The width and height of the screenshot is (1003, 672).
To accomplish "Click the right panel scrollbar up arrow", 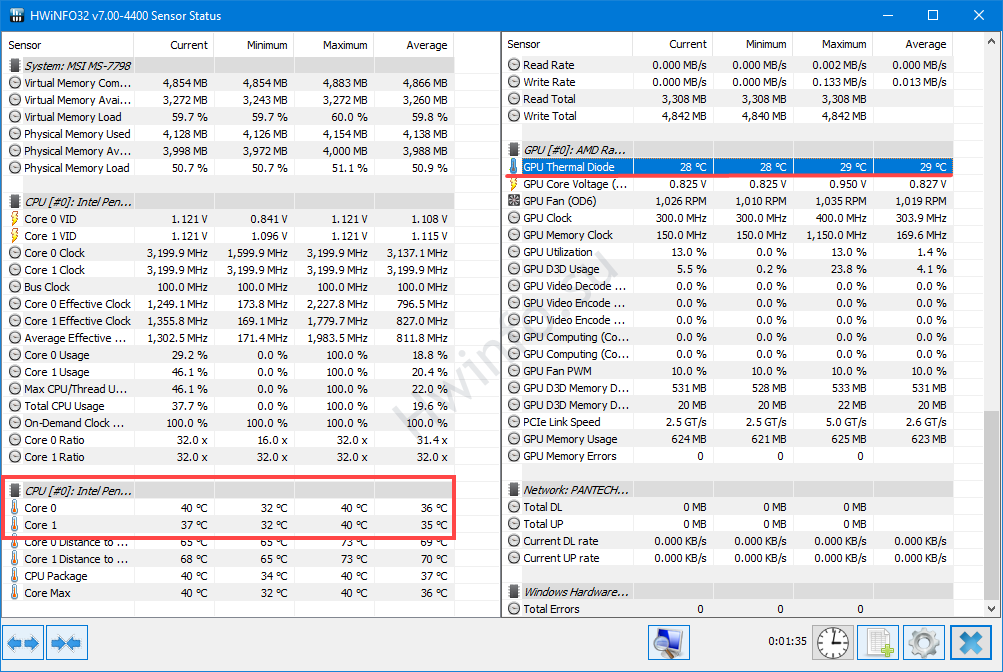I will [x=991, y=42].
